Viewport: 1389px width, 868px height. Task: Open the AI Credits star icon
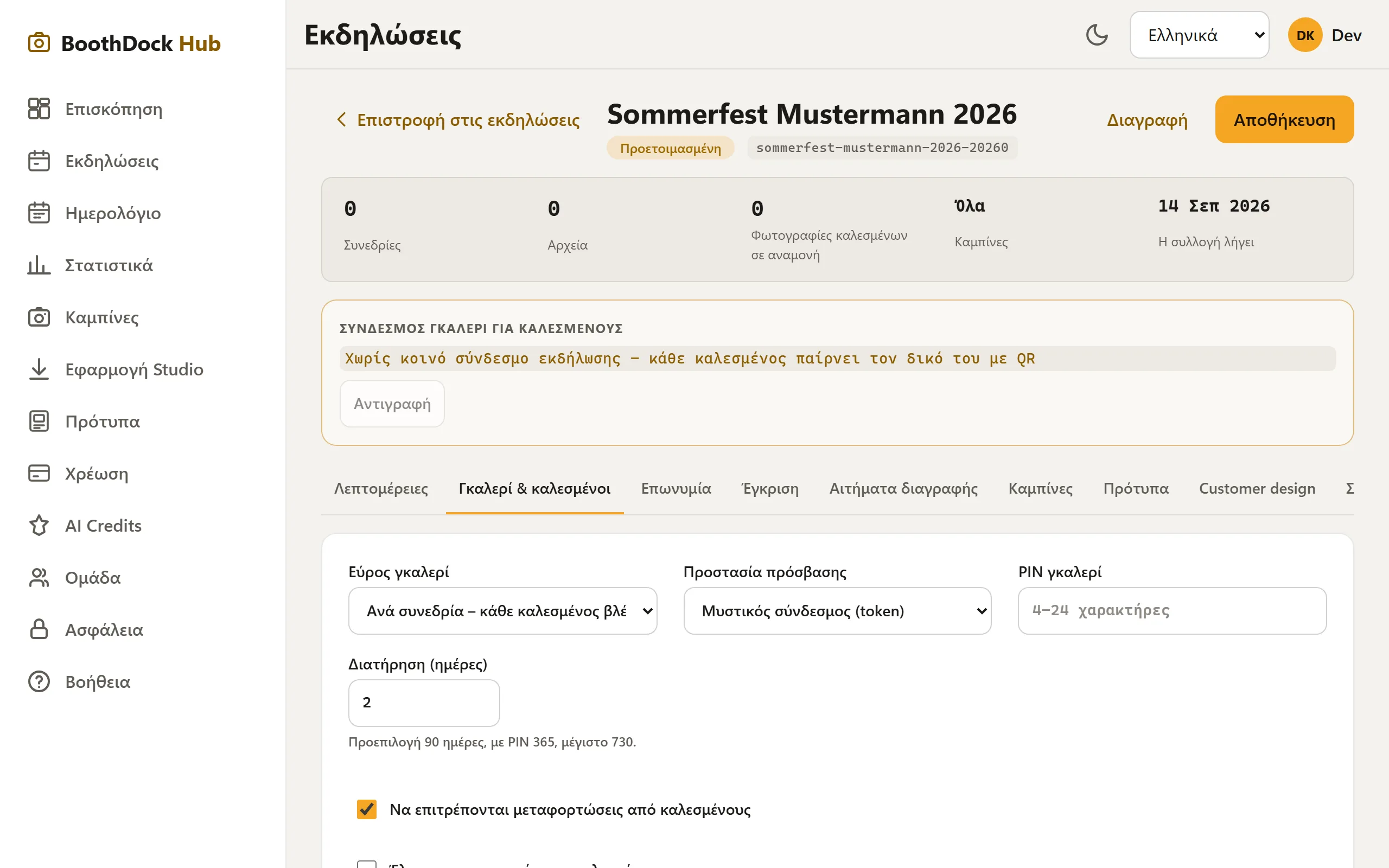pos(39,525)
